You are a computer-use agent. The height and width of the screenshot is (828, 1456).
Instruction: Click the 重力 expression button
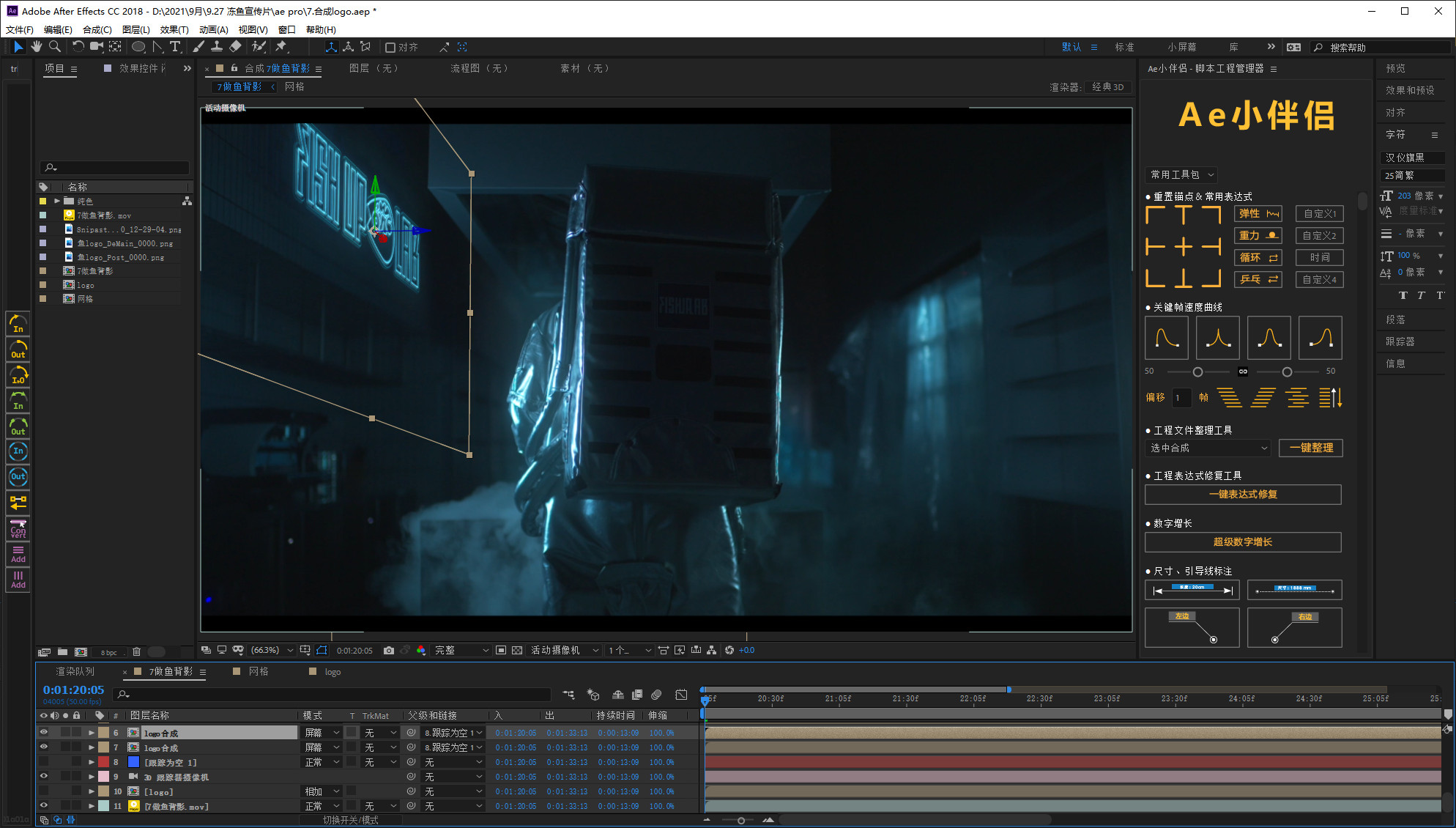(x=1258, y=235)
